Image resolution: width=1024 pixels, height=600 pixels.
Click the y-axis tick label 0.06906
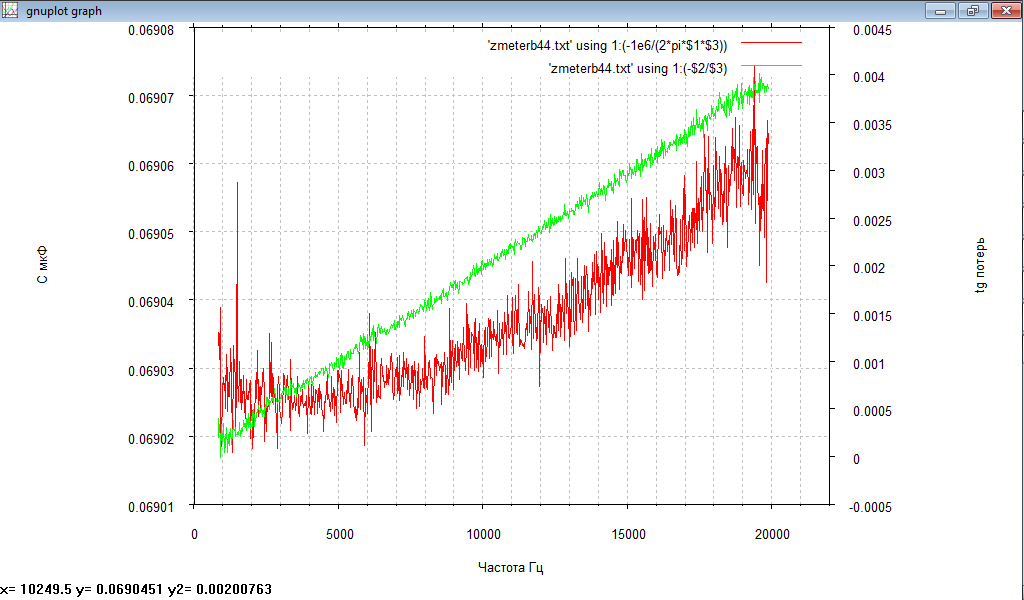click(152, 166)
